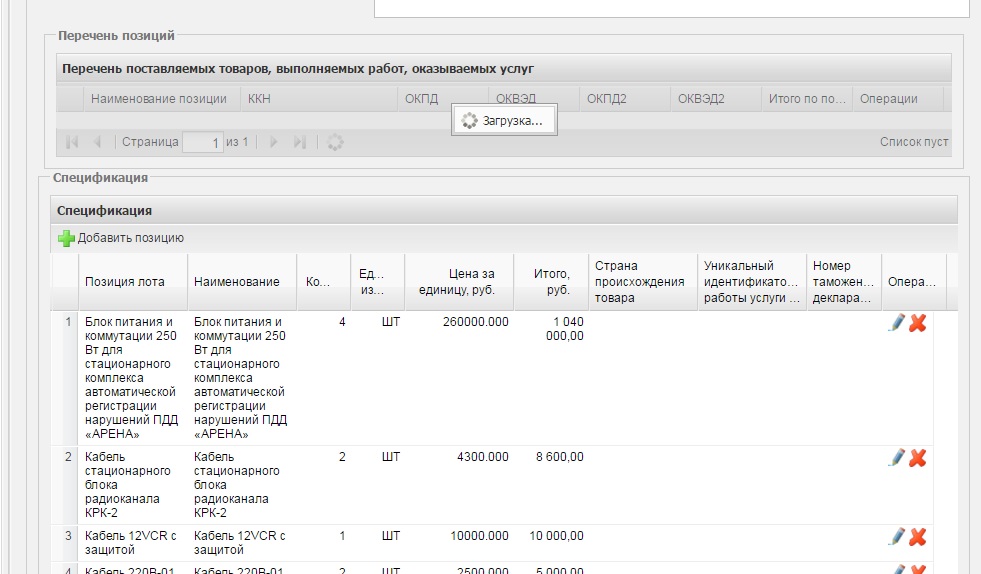This screenshot has height=574, width=981.
Task: Click Страна происхождения товара column header
Action: pos(643,282)
